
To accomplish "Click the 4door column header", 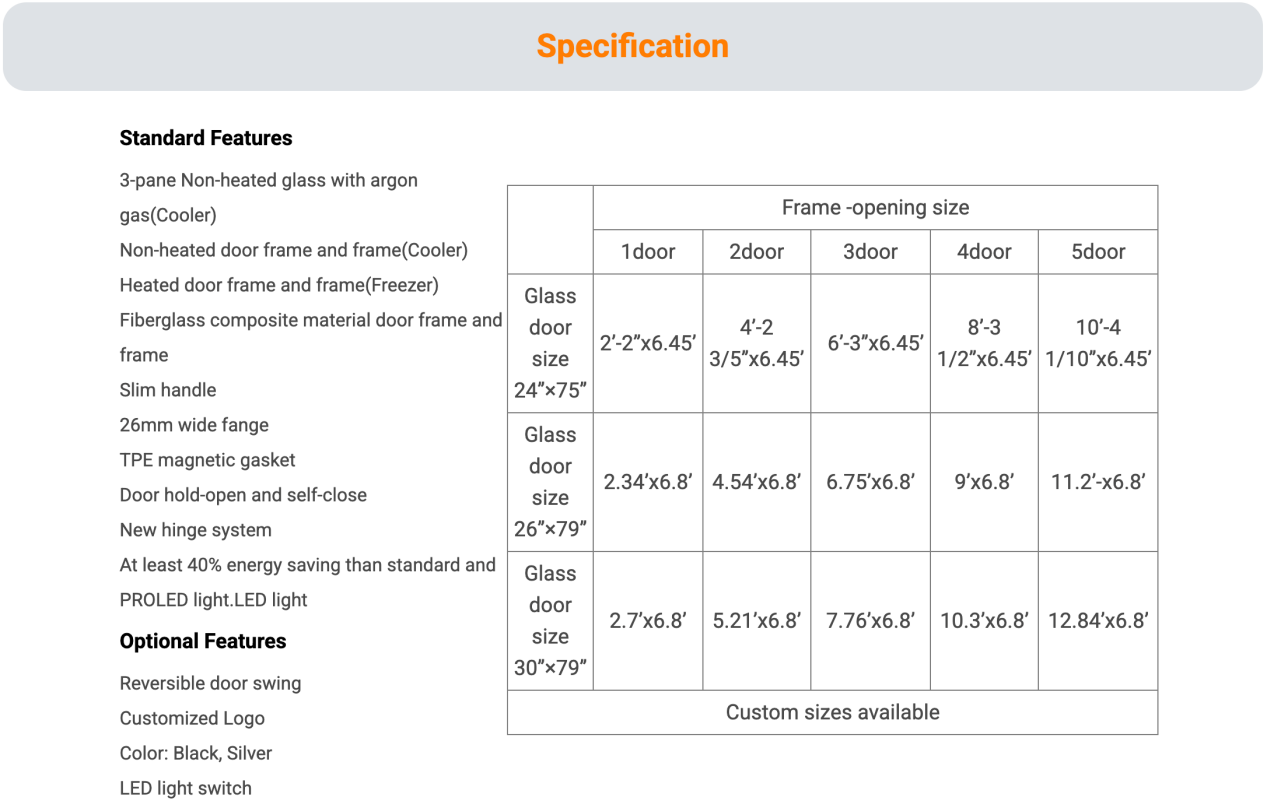I will [985, 252].
